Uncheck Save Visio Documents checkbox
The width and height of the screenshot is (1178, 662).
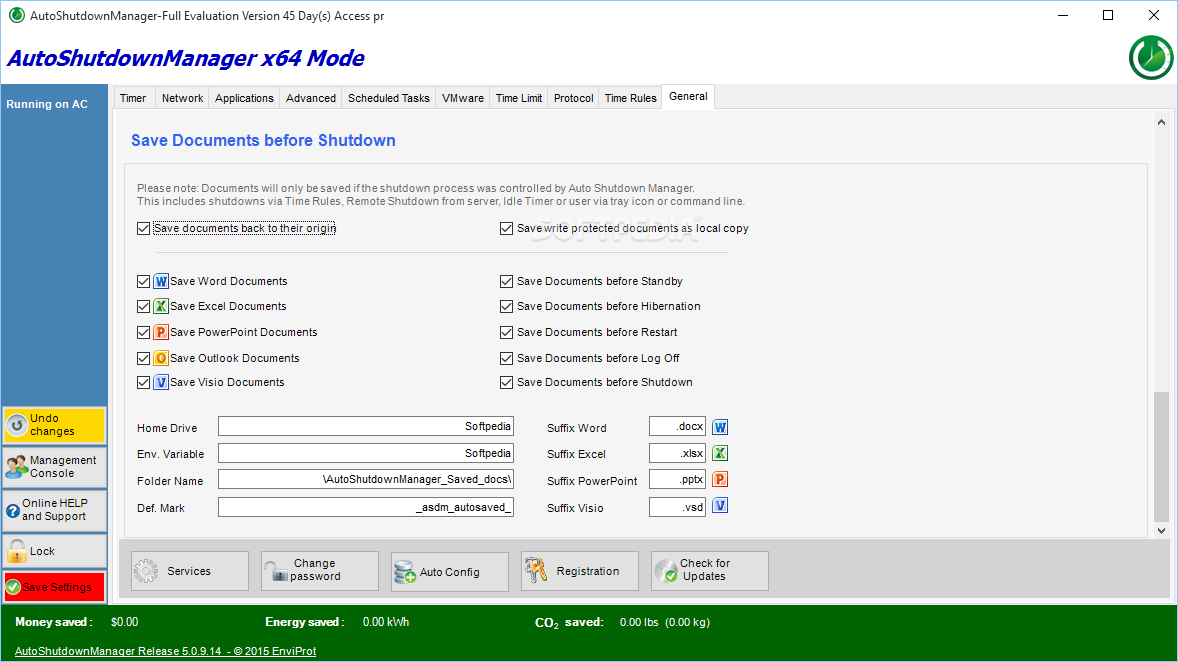[x=143, y=382]
